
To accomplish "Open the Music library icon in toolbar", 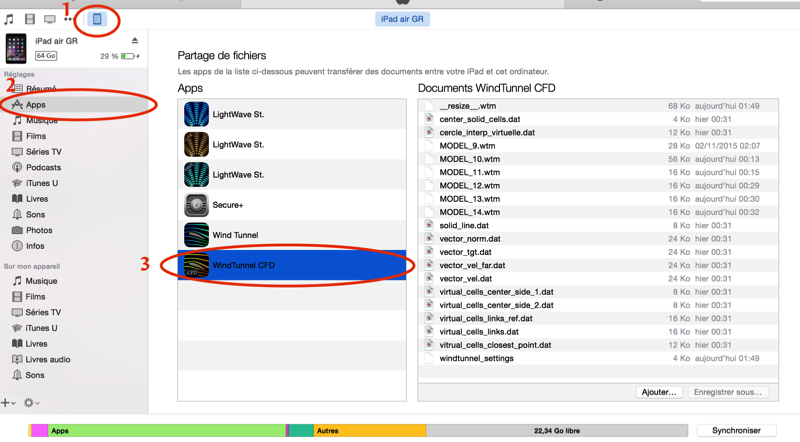I will click(x=9, y=19).
